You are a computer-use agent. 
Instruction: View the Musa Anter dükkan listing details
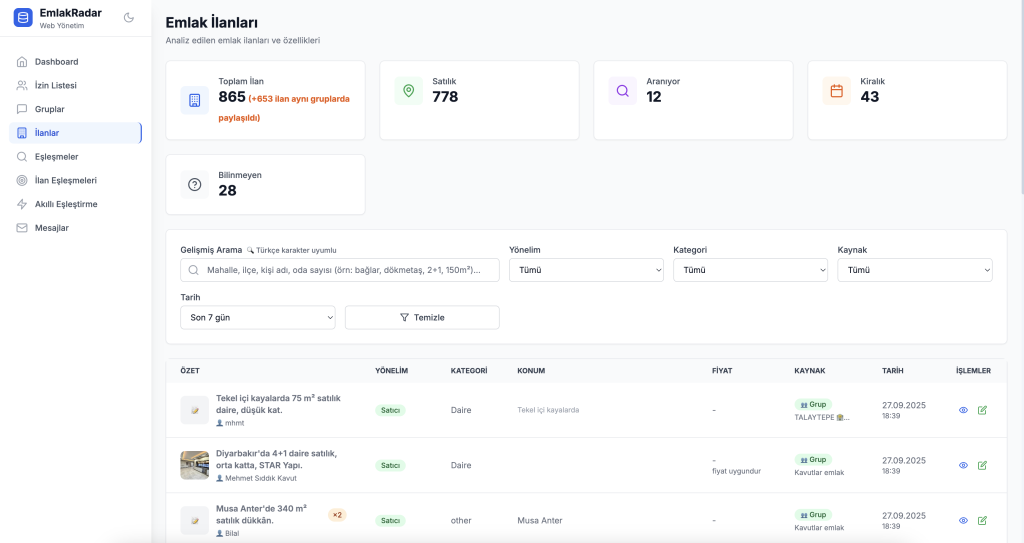pyautogui.click(x=963, y=520)
